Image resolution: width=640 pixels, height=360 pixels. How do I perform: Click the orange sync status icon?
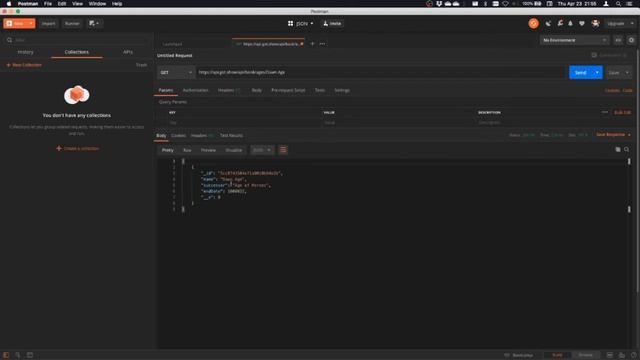(533, 24)
